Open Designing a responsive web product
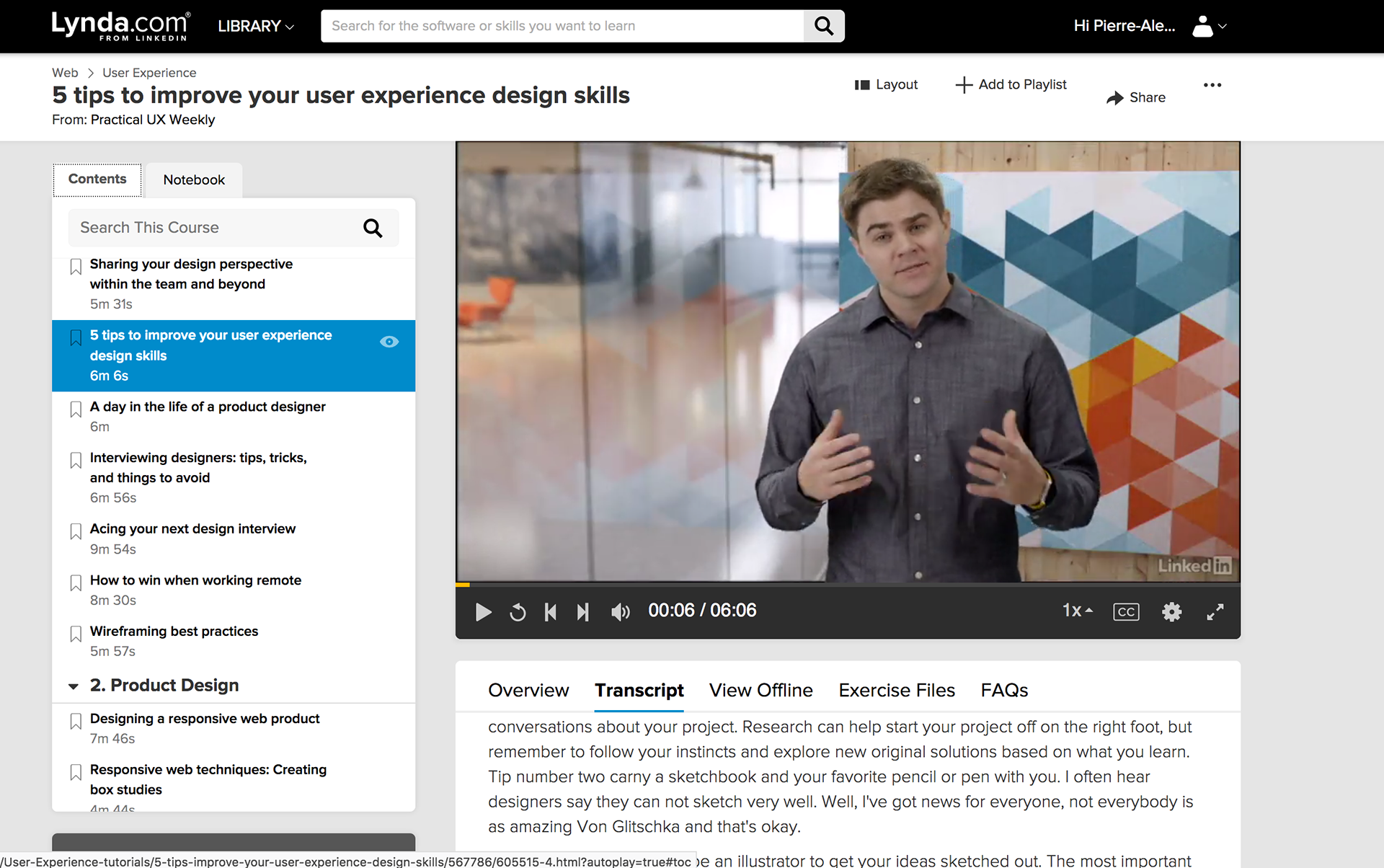This screenshot has width=1384, height=868. click(x=205, y=719)
